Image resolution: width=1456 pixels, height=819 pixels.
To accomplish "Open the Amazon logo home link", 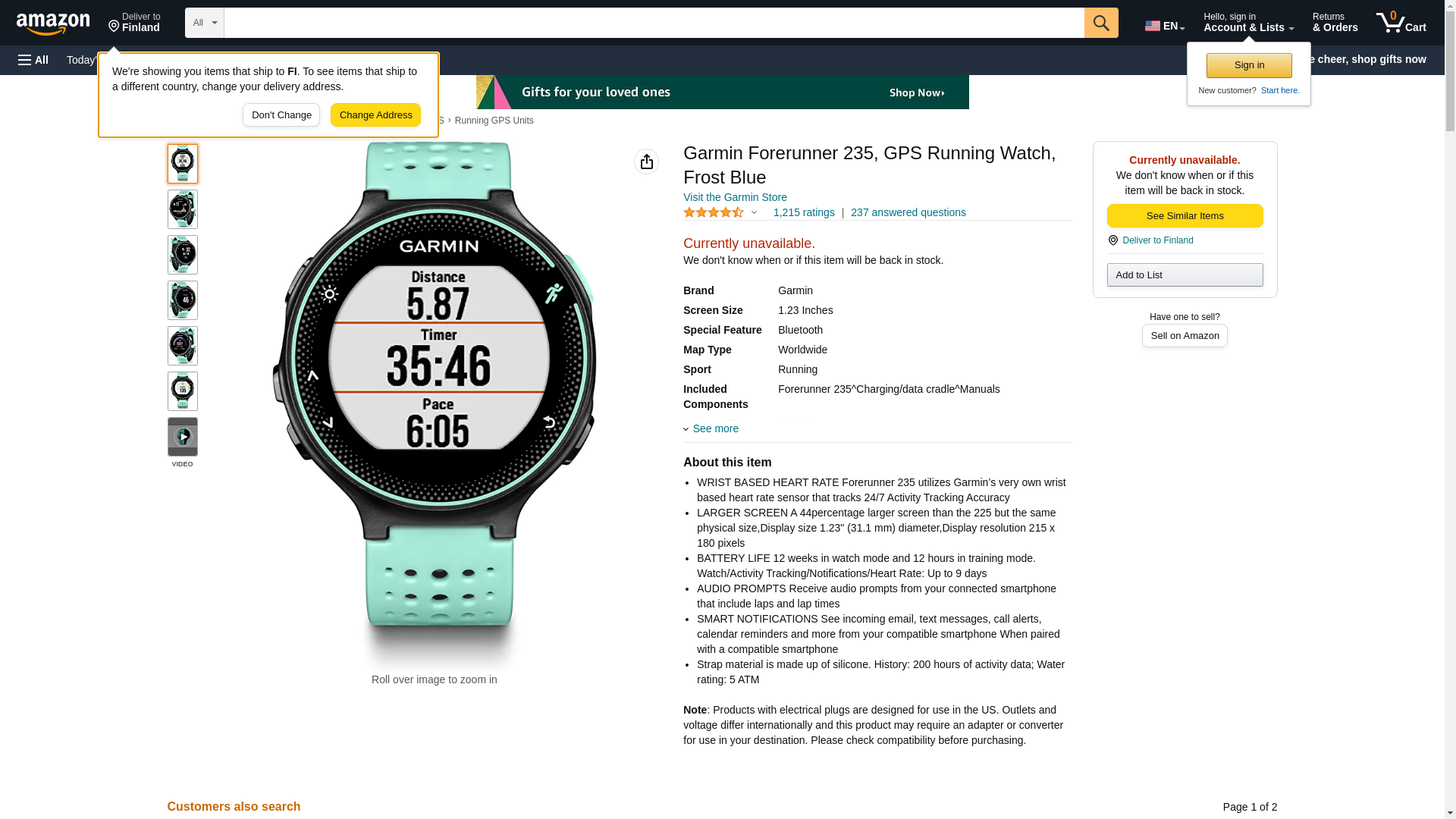I will click(x=53, y=24).
